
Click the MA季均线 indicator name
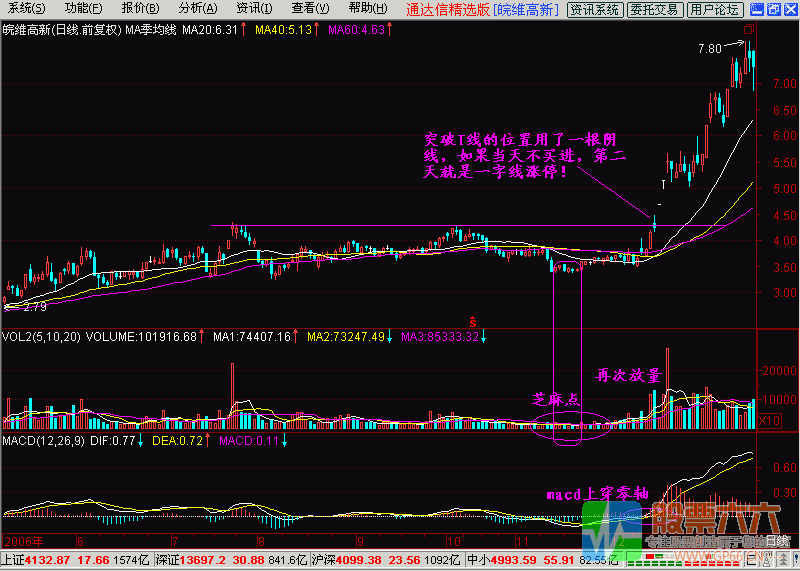tap(151, 30)
